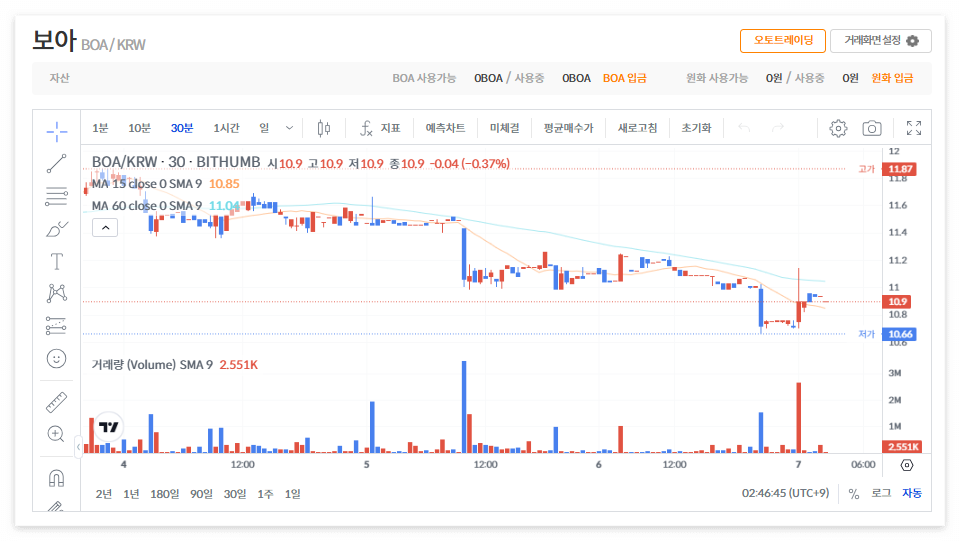Image resolution: width=960 pixels, height=541 pixels.
Task: Collapse the indicator legend with the chevron
Action: (105, 228)
